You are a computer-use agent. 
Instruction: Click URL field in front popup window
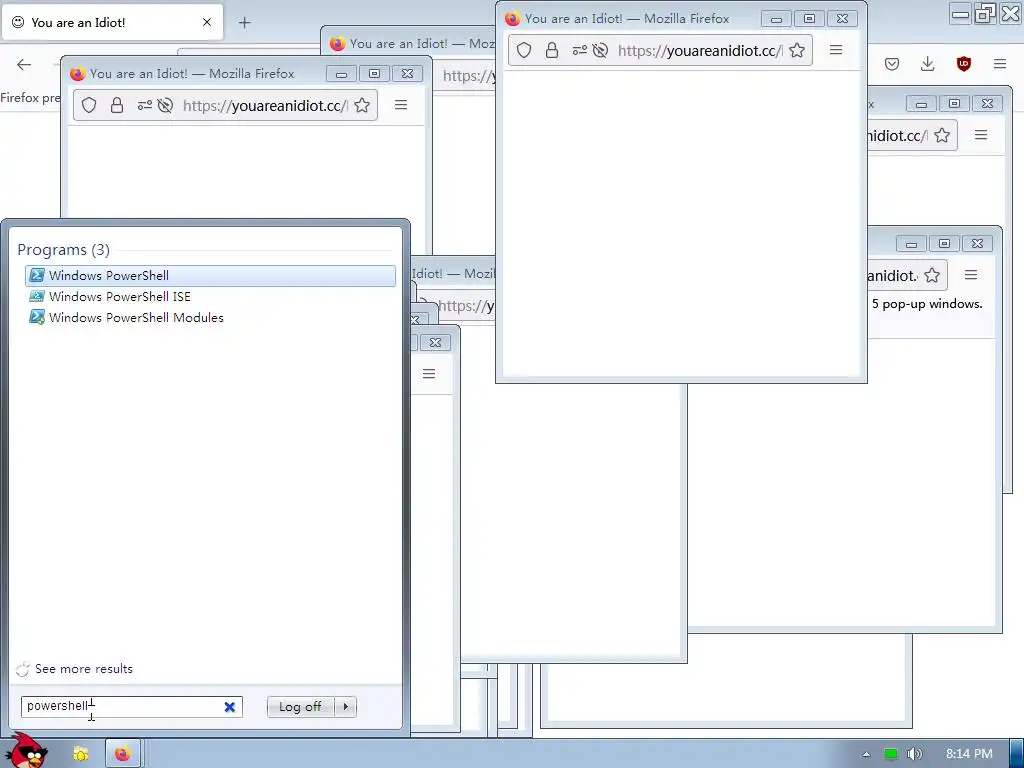point(699,50)
